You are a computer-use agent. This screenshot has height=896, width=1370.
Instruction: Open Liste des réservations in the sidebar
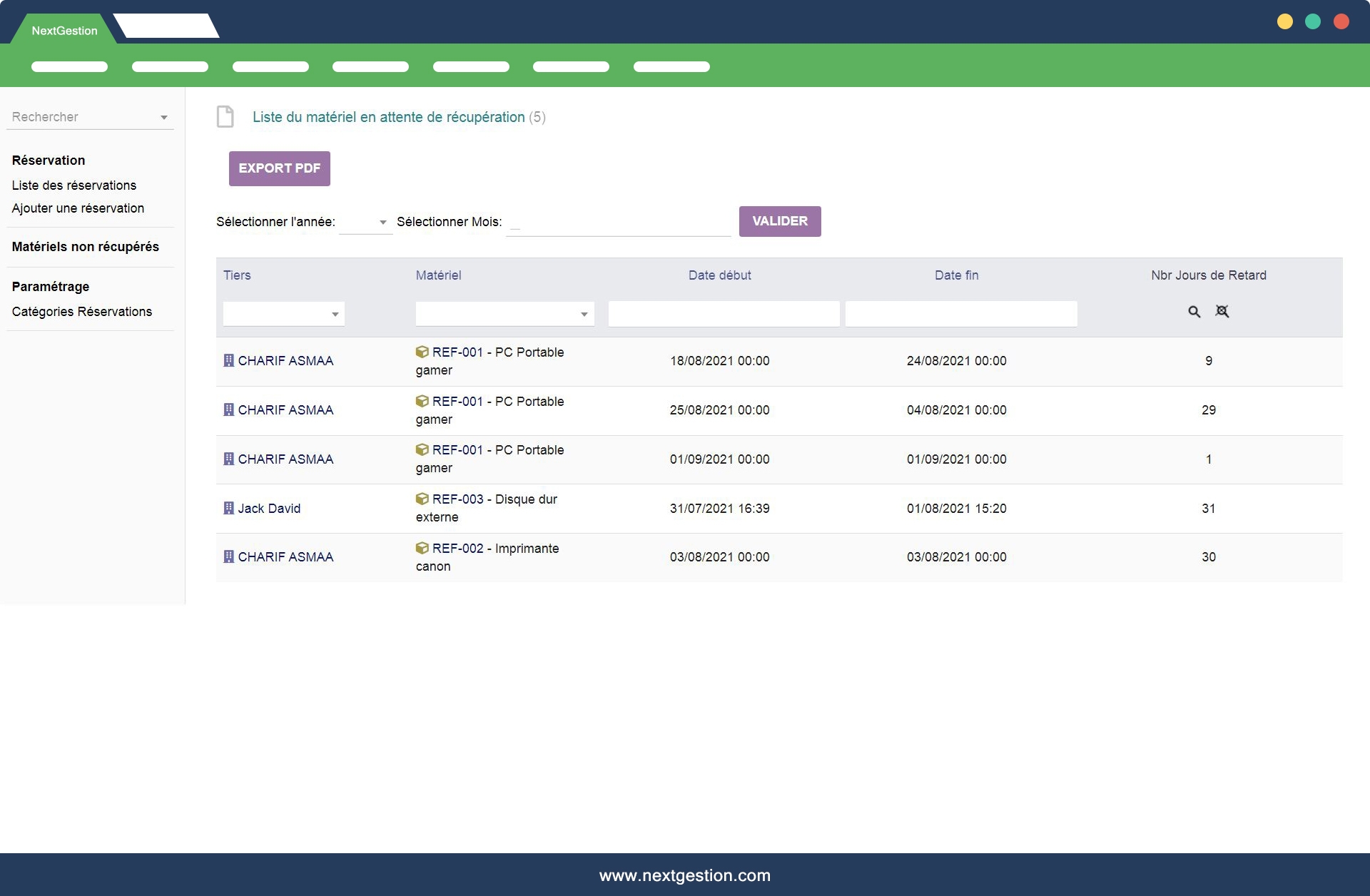click(x=74, y=185)
